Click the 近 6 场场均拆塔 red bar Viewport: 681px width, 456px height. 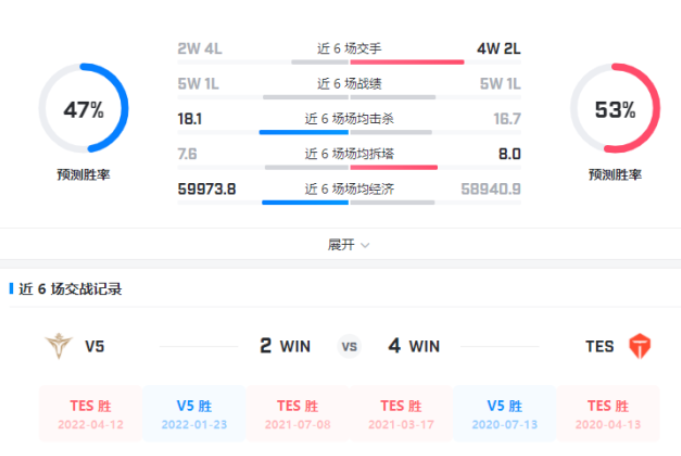tap(394, 168)
